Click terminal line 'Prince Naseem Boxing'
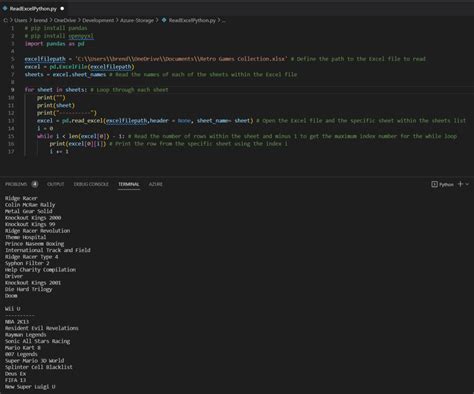Image resolution: width=474 pixels, height=394 pixels. (34, 244)
